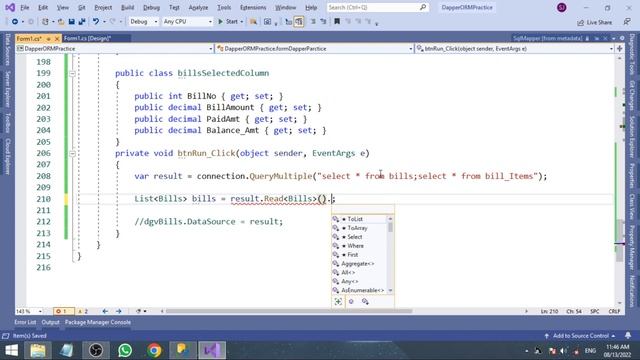Screen dimensions: 640x360
Task: Open the Undo history dropdown arrow
Action: pos(104,22)
